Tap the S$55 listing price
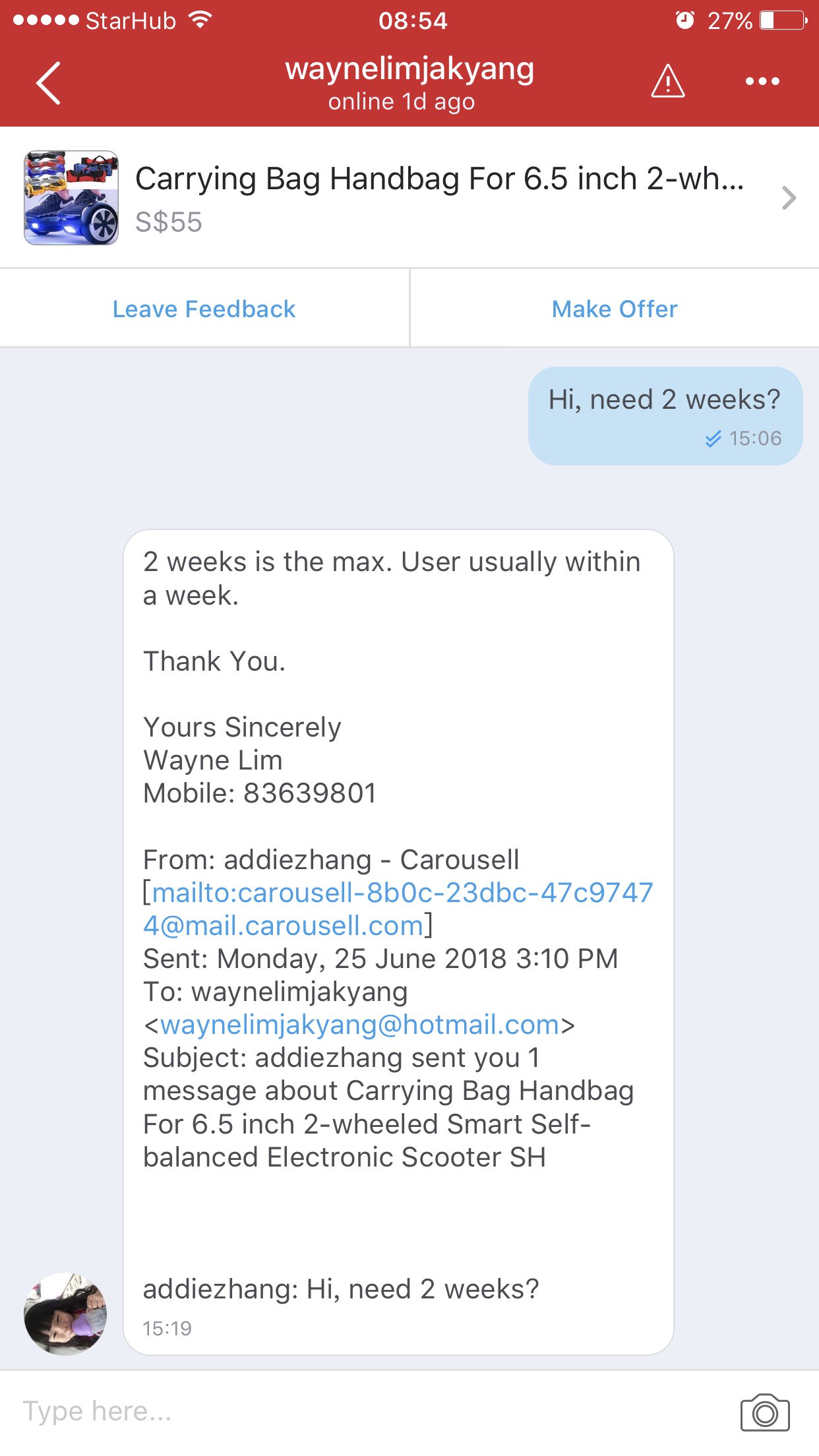819x1456 pixels. (169, 222)
